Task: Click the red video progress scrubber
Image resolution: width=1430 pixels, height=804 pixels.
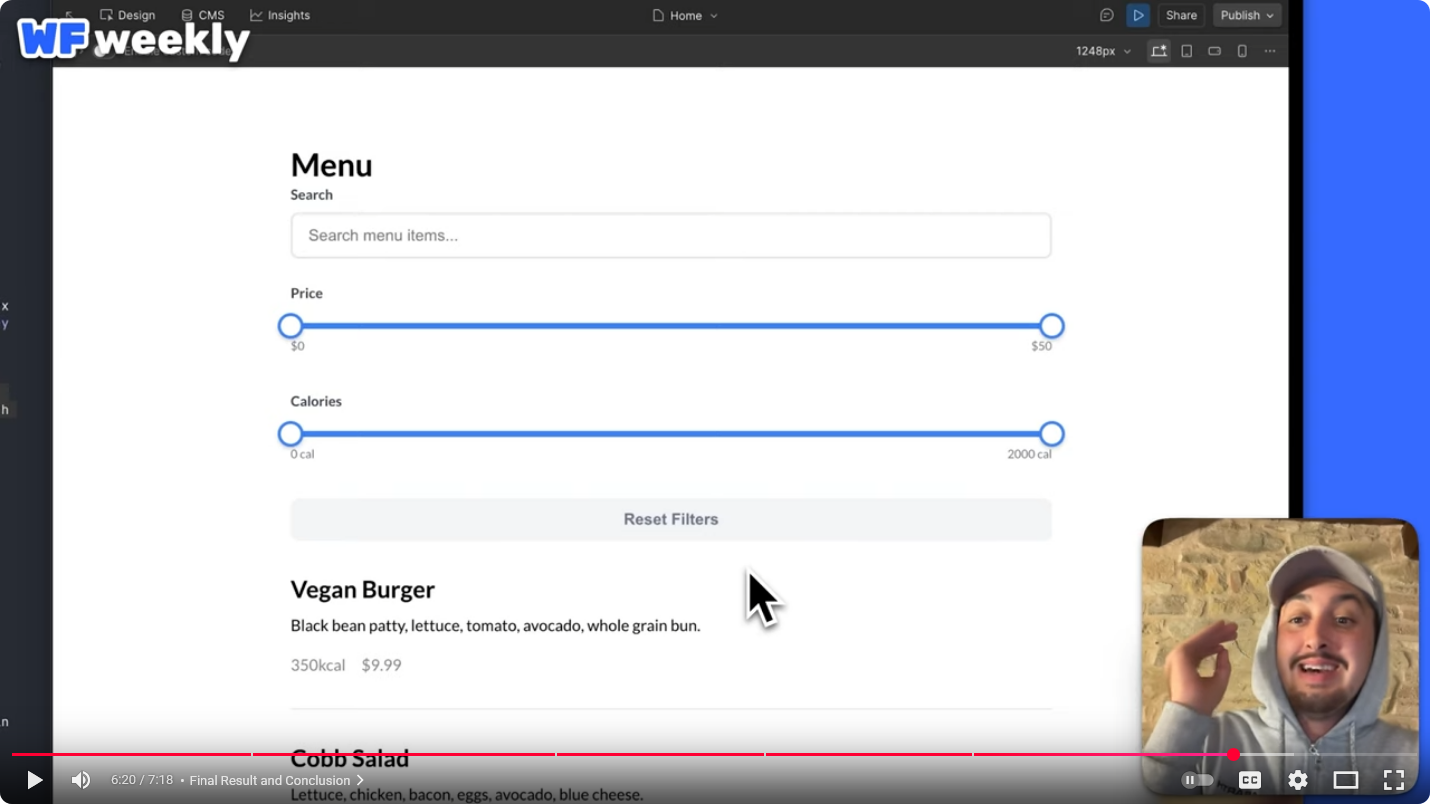Action: tap(1233, 755)
